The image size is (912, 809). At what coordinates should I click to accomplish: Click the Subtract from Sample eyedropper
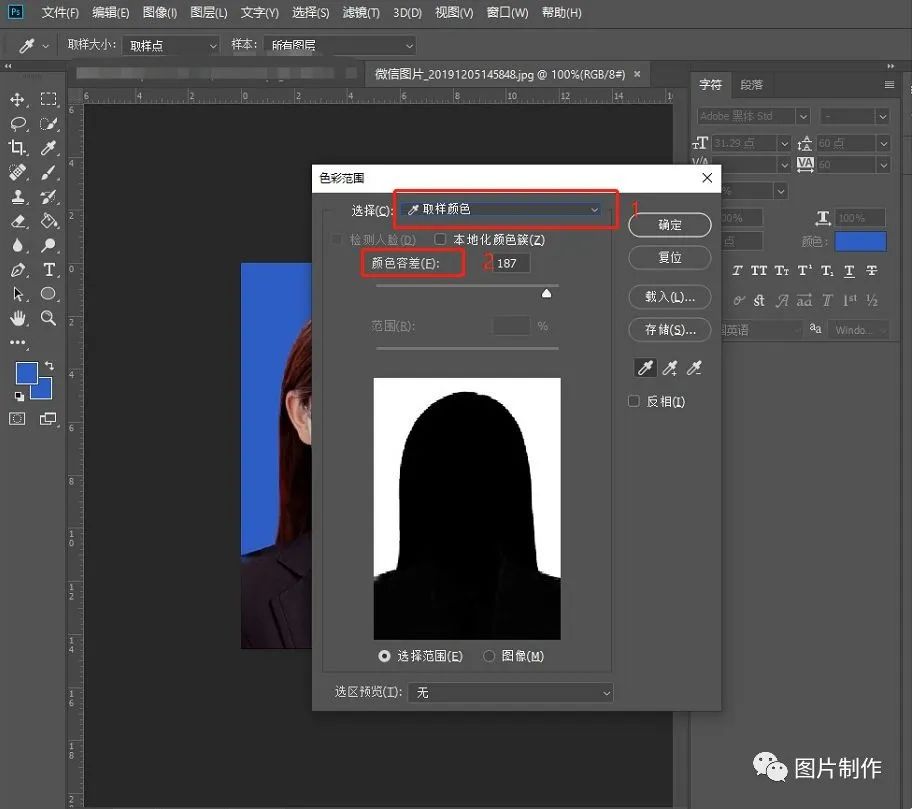point(694,369)
